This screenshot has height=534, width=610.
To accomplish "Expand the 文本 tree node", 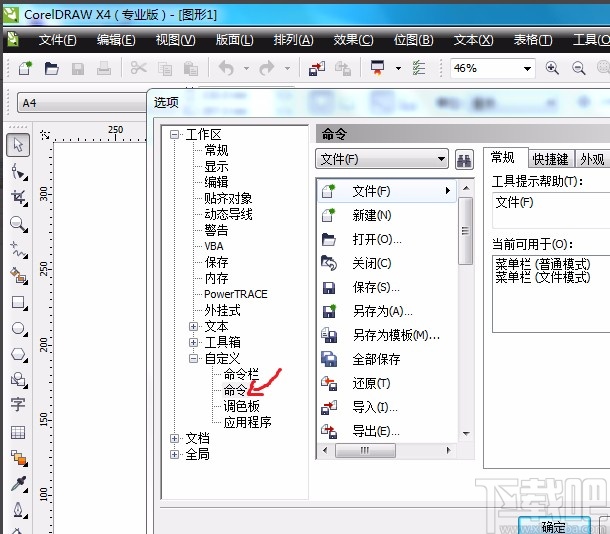I will click(x=193, y=326).
